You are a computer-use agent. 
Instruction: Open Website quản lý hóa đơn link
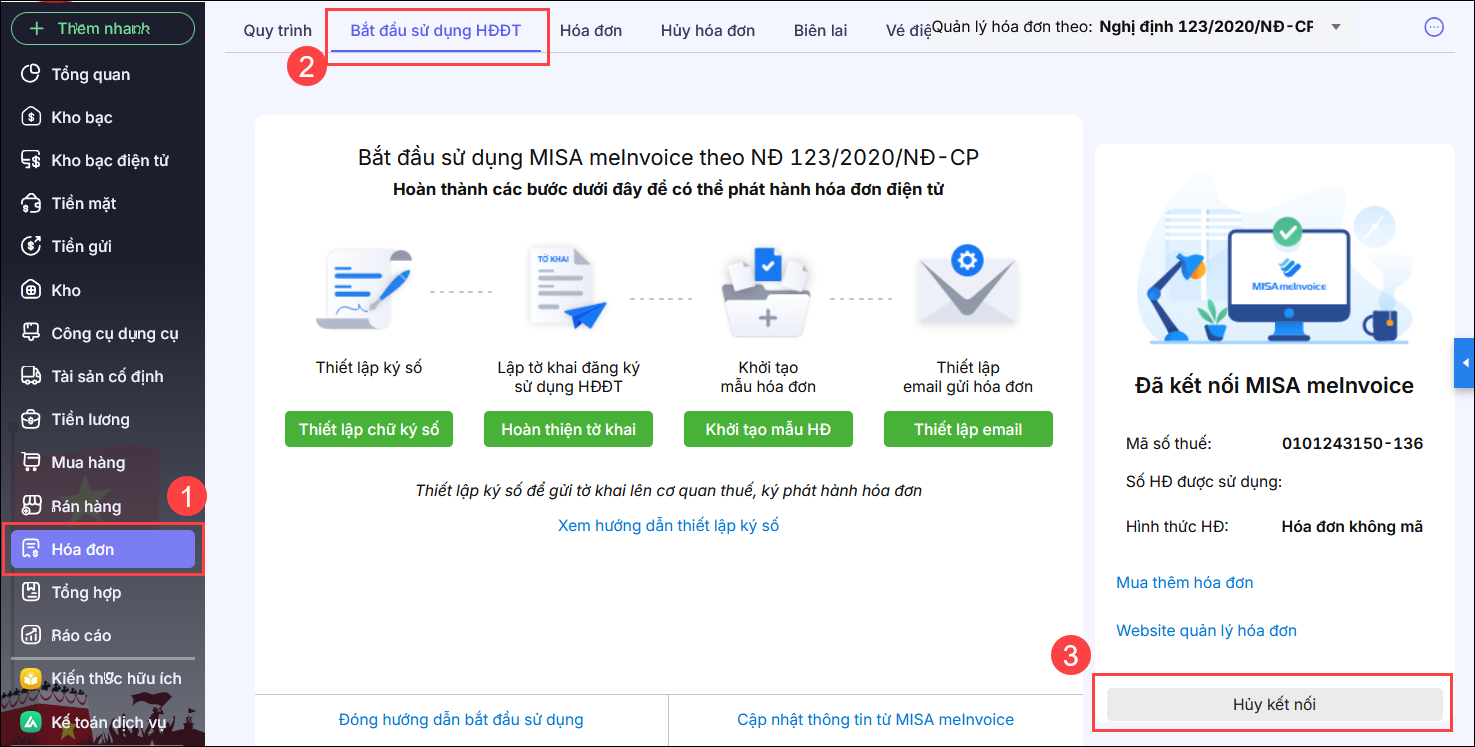(1206, 630)
